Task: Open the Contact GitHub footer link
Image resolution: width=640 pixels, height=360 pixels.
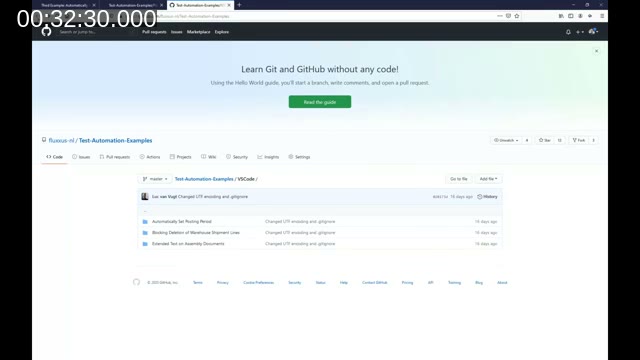Action: tap(374, 282)
